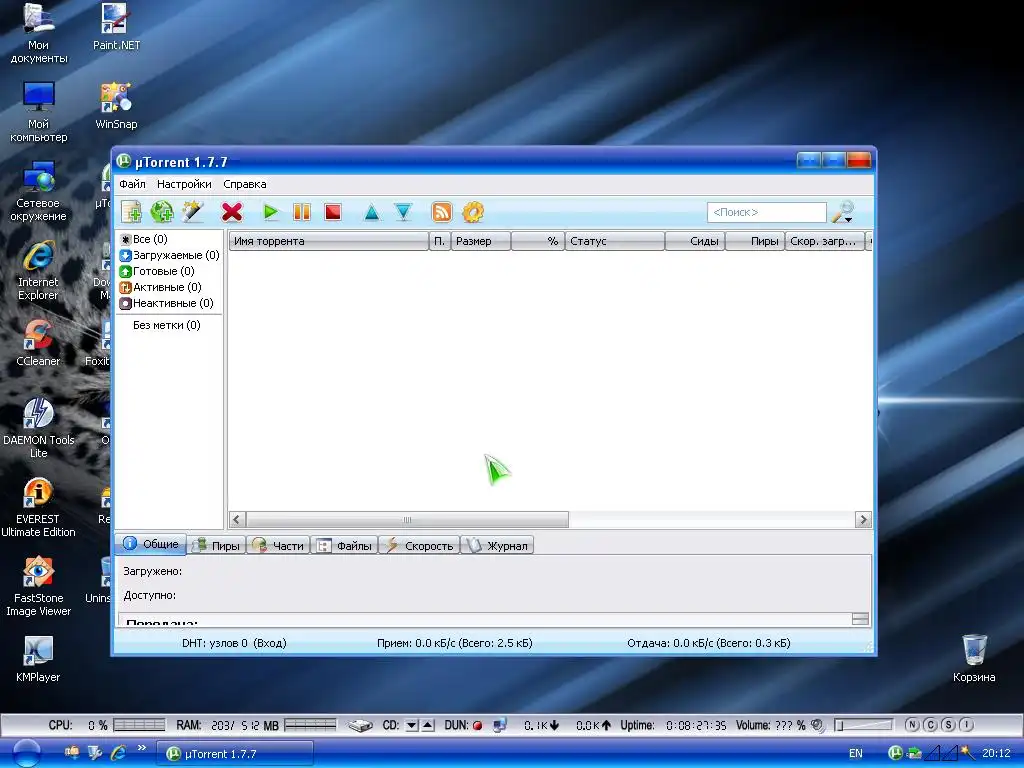Switch to the Файлы tab
1024x768 pixels.
(344, 545)
